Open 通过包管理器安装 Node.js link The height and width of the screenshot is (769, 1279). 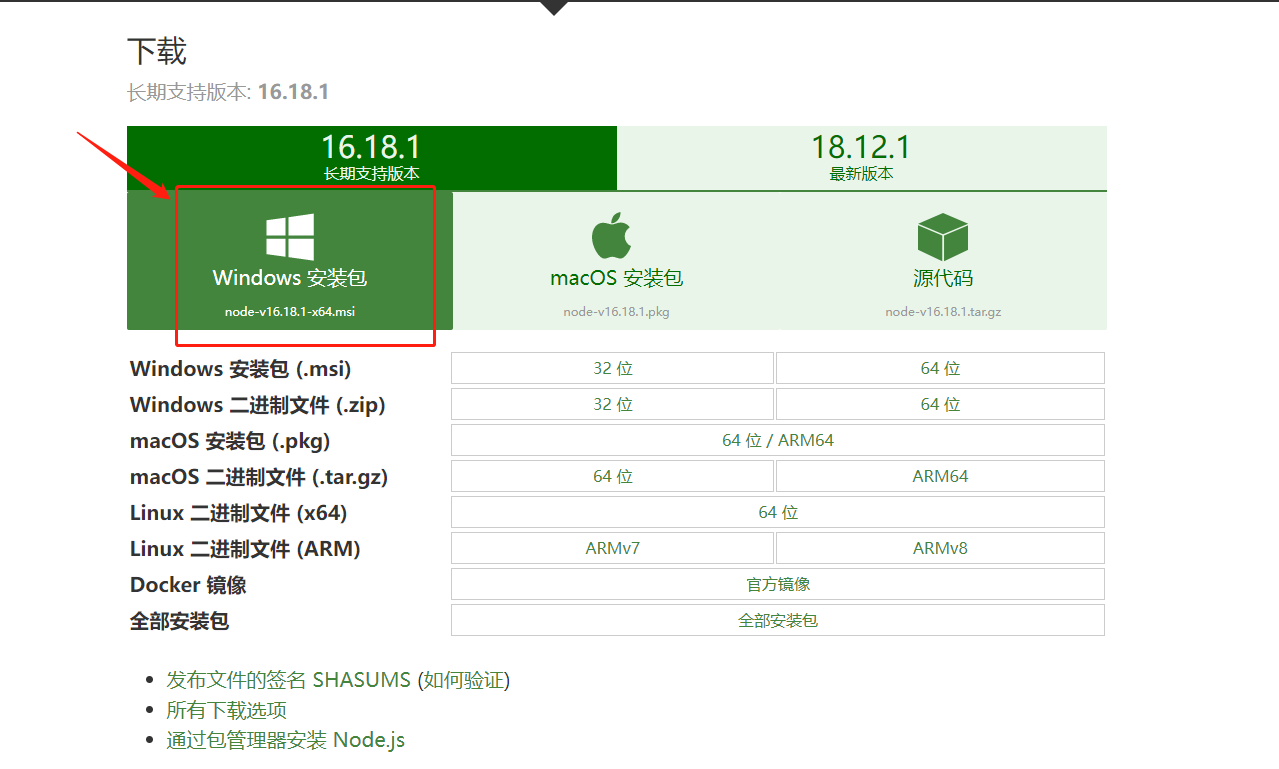point(285,740)
